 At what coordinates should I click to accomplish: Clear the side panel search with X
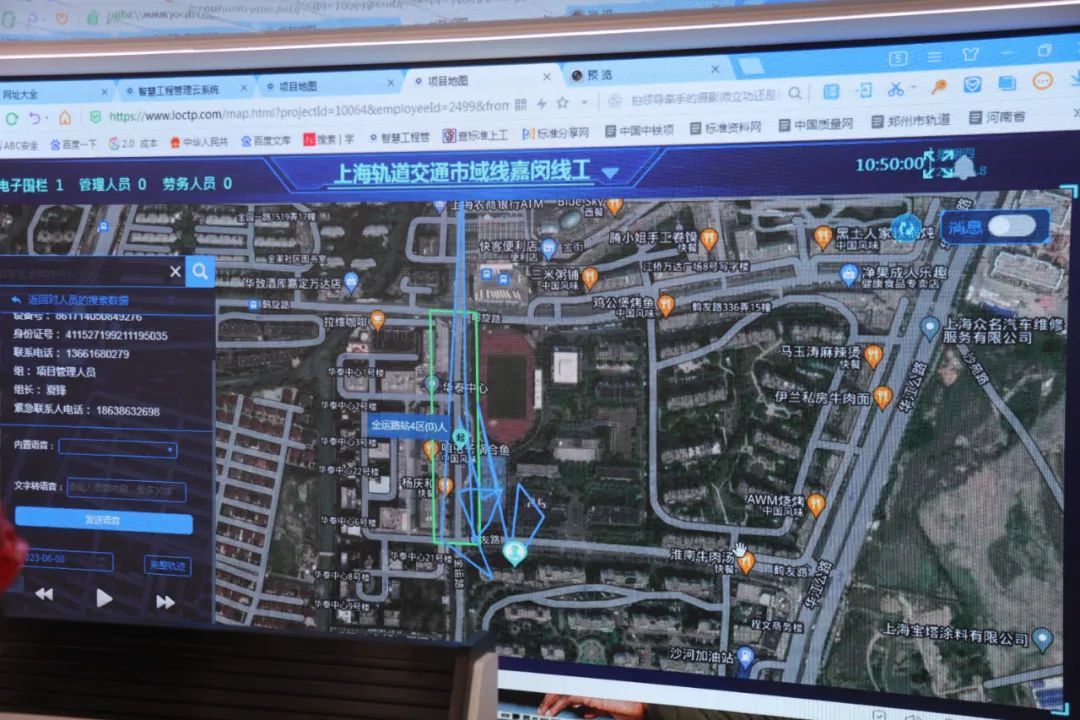pyautogui.click(x=176, y=271)
